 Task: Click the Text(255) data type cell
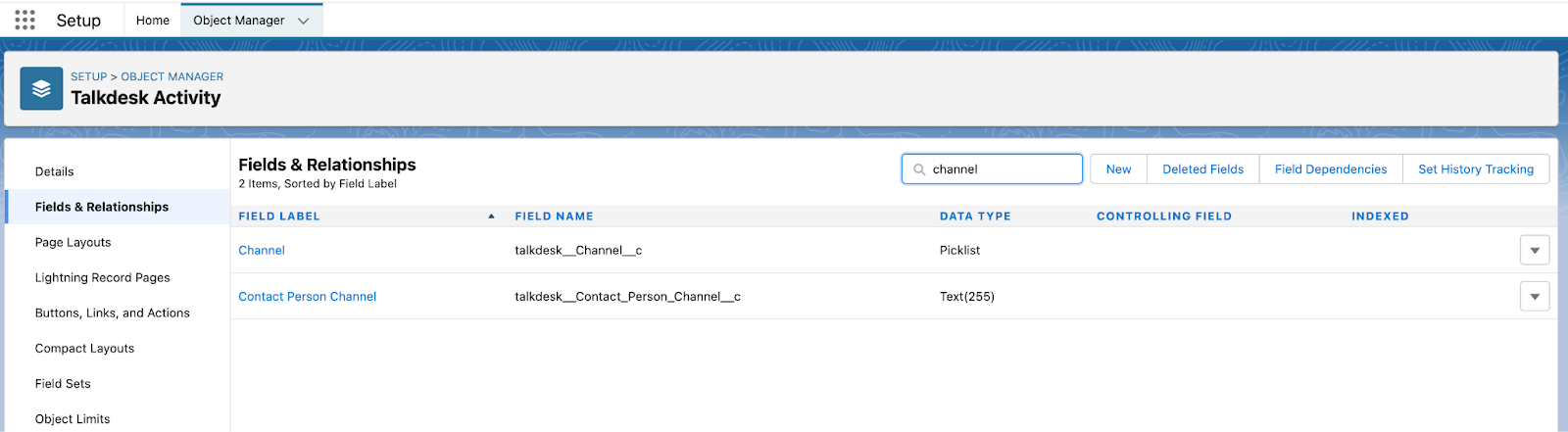click(966, 296)
